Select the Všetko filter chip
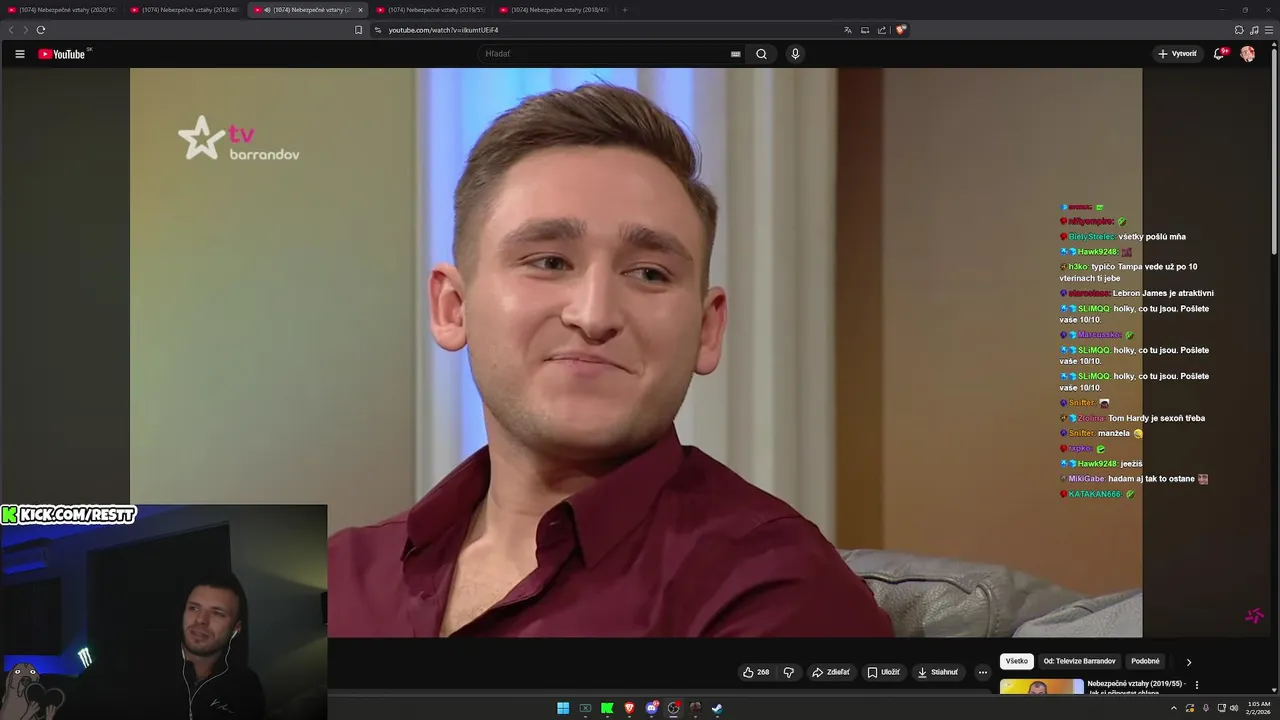 click(1017, 661)
